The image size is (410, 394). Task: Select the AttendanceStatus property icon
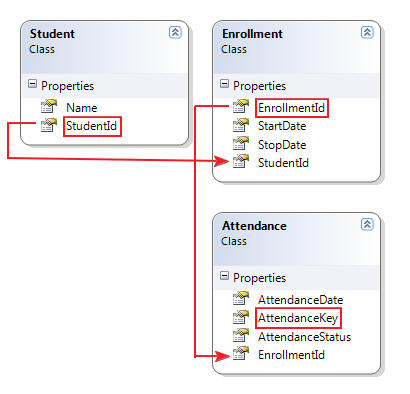point(241,336)
